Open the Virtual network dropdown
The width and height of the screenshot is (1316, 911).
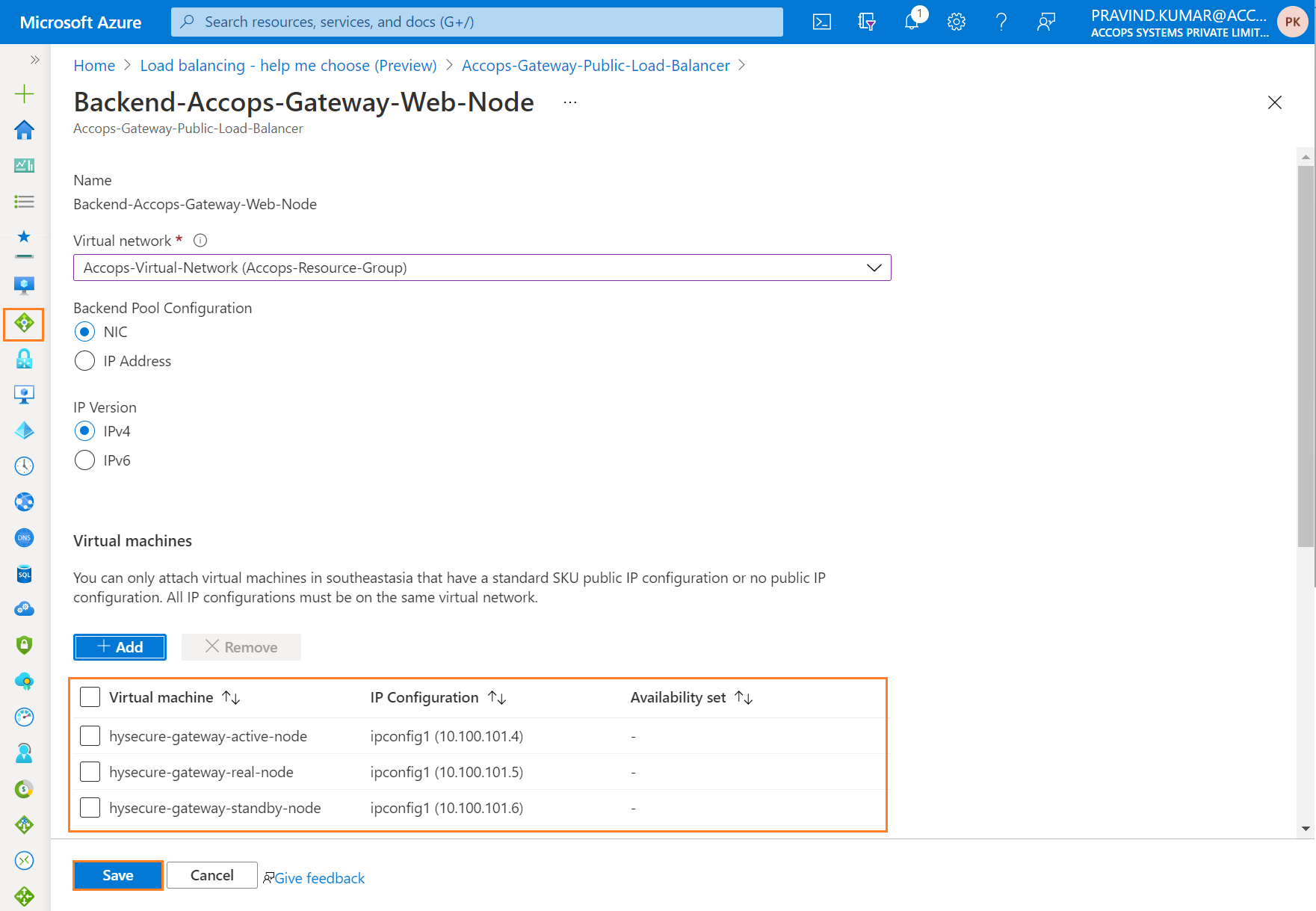pyautogui.click(x=482, y=268)
